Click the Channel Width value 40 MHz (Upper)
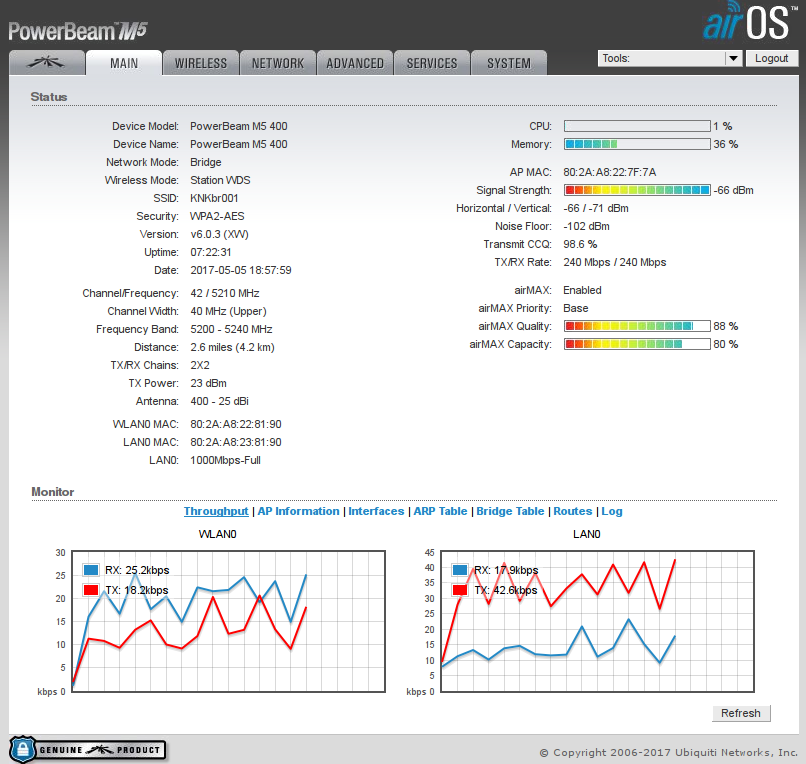The height and width of the screenshot is (764, 806). click(x=228, y=311)
